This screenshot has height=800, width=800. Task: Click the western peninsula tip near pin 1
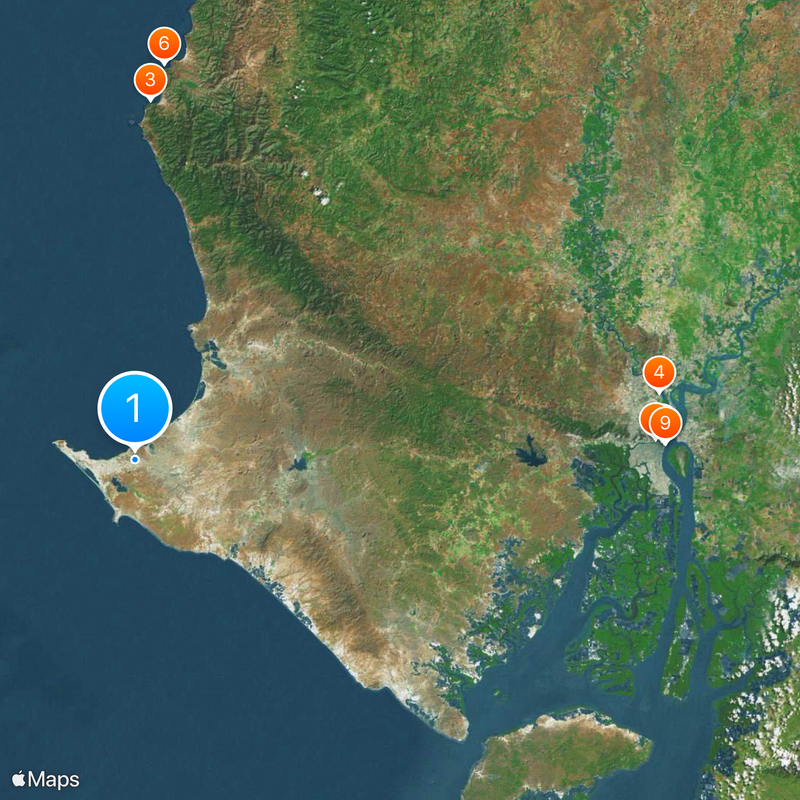[x=59, y=444]
